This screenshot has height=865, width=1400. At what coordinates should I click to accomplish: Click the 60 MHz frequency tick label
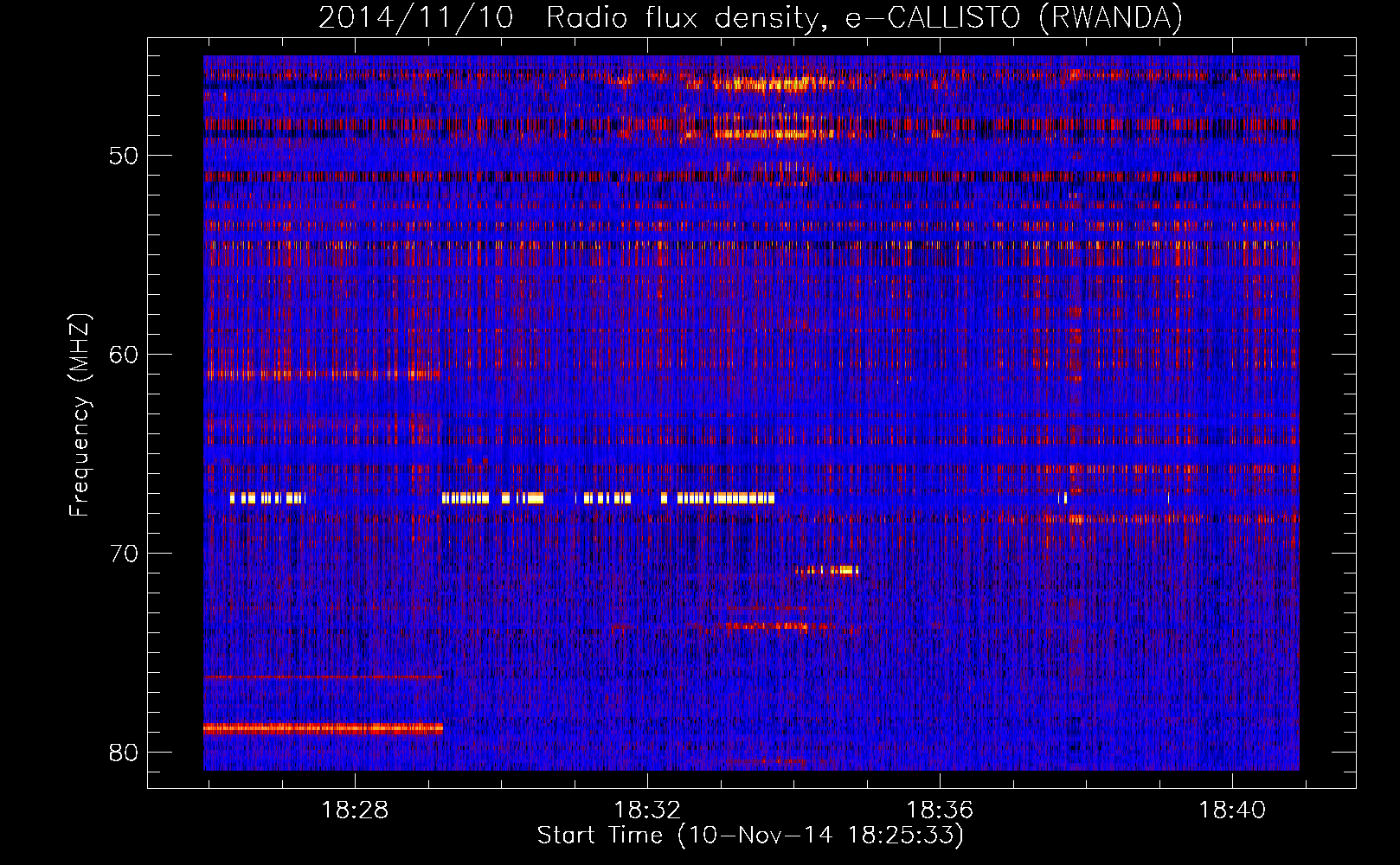click(125, 355)
